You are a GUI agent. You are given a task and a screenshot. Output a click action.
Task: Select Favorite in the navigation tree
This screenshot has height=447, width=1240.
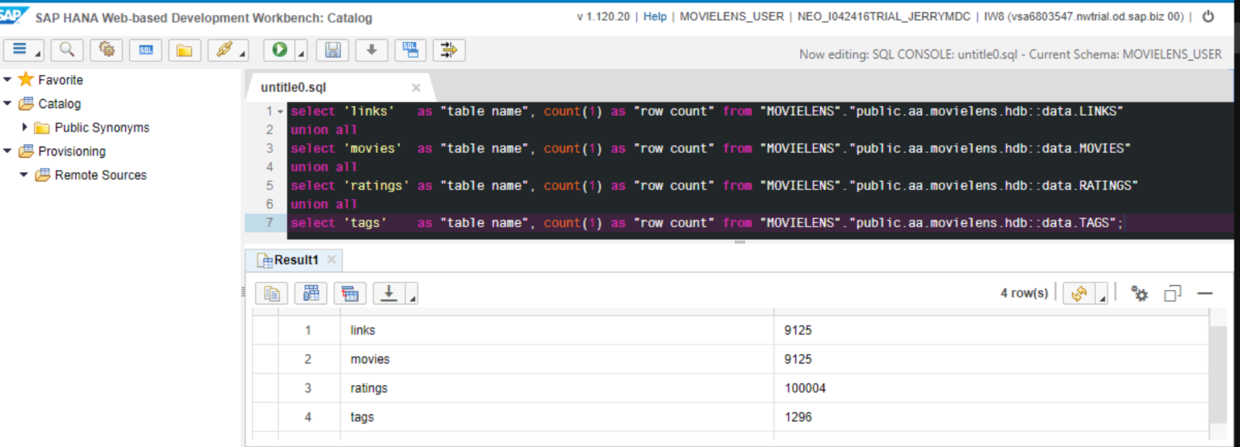tap(60, 80)
